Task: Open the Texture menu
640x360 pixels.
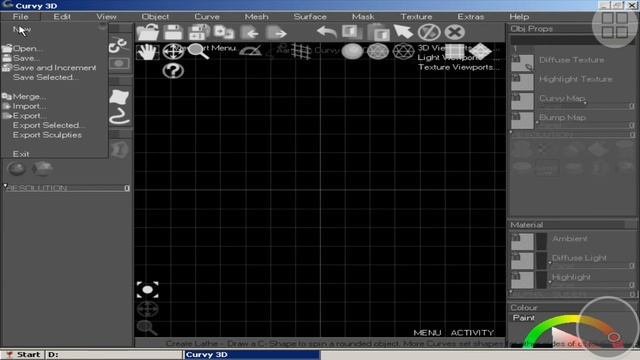Action: click(x=416, y=17)
